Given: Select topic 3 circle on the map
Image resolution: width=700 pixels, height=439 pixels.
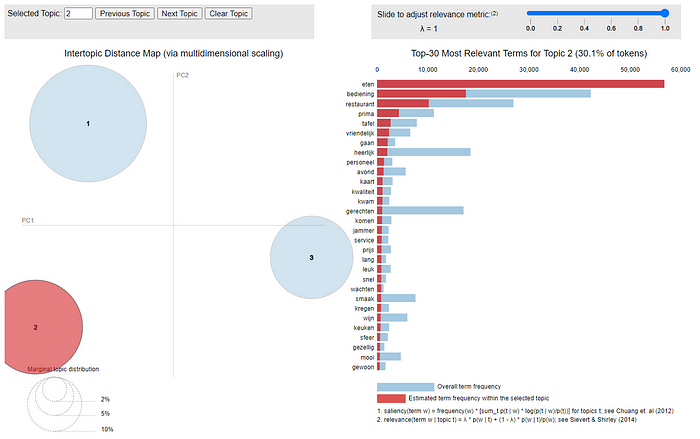Looking at the screenshot, I should point(311,258).
